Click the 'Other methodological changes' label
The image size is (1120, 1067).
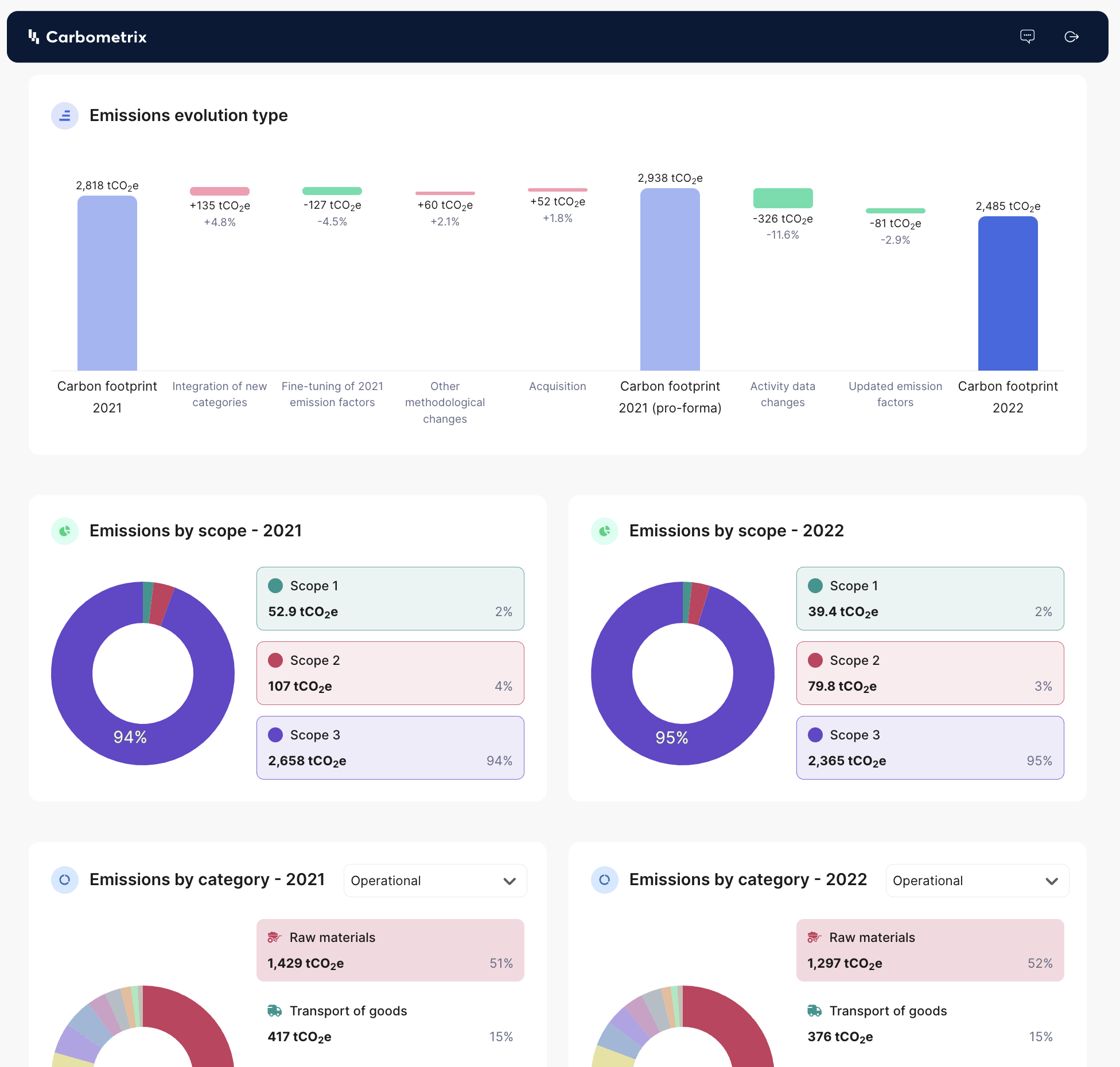click(x=445, y=403)
